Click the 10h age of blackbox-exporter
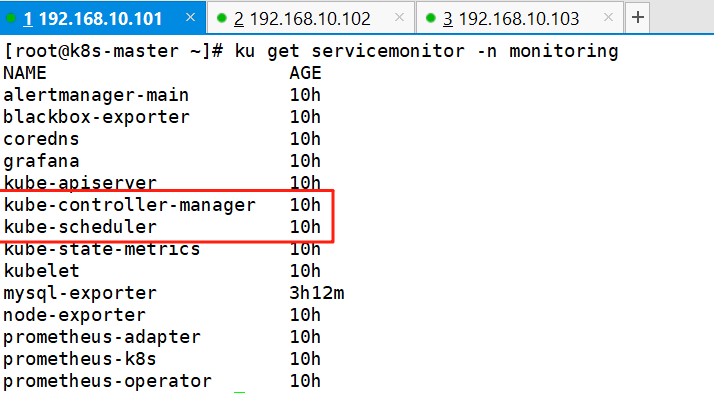 (305, 117)
